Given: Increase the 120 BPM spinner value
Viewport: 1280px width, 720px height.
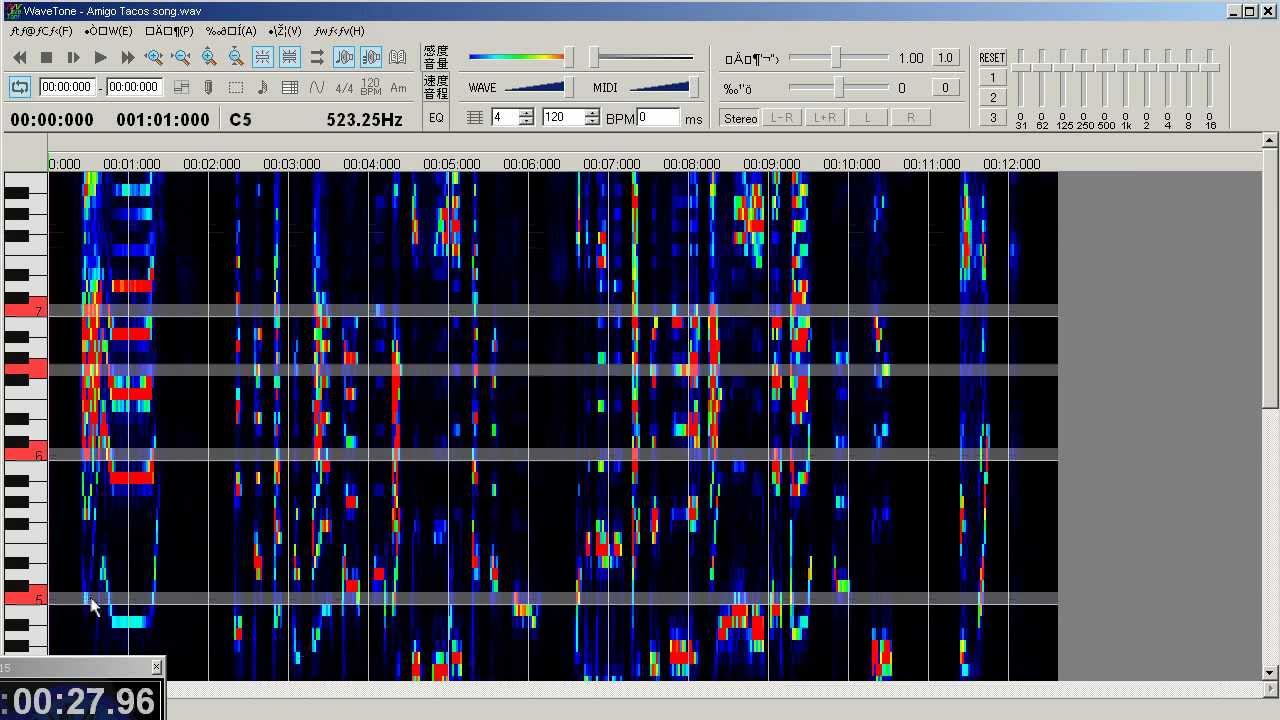Looking at the screenshot, I should tap(592, 113).
